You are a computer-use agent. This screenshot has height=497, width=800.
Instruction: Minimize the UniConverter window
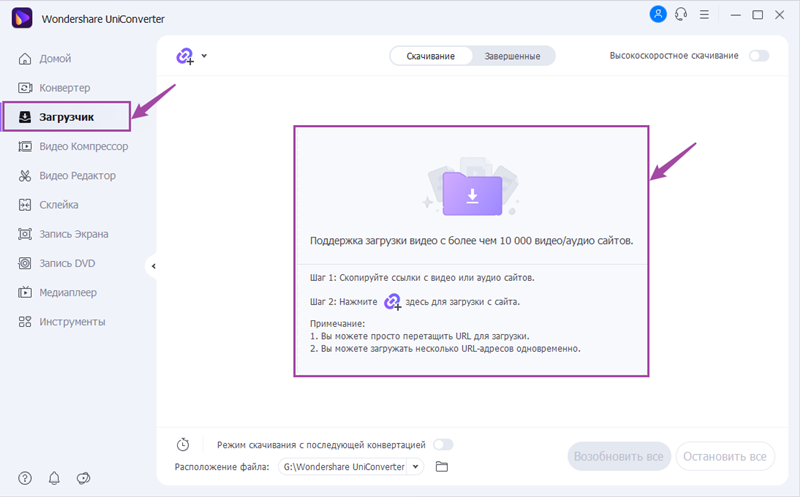(735, 15)
